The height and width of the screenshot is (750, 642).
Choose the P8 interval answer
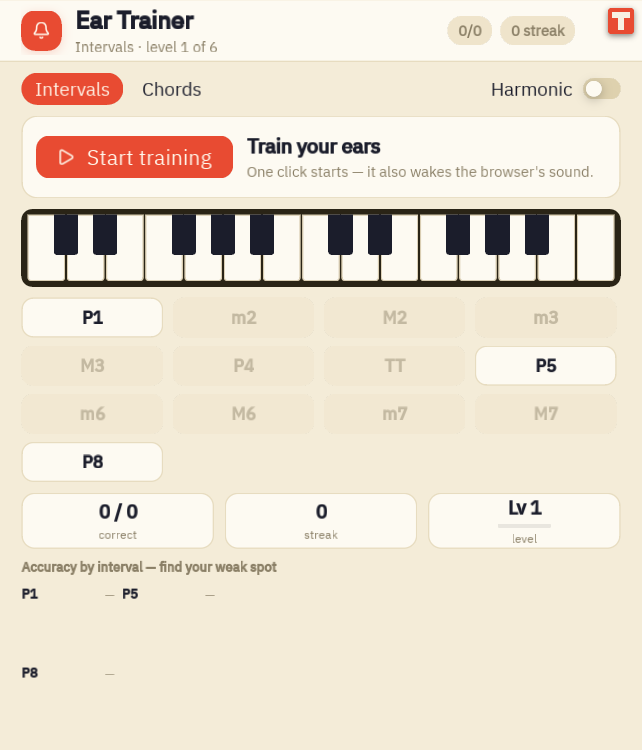point(92,462)
